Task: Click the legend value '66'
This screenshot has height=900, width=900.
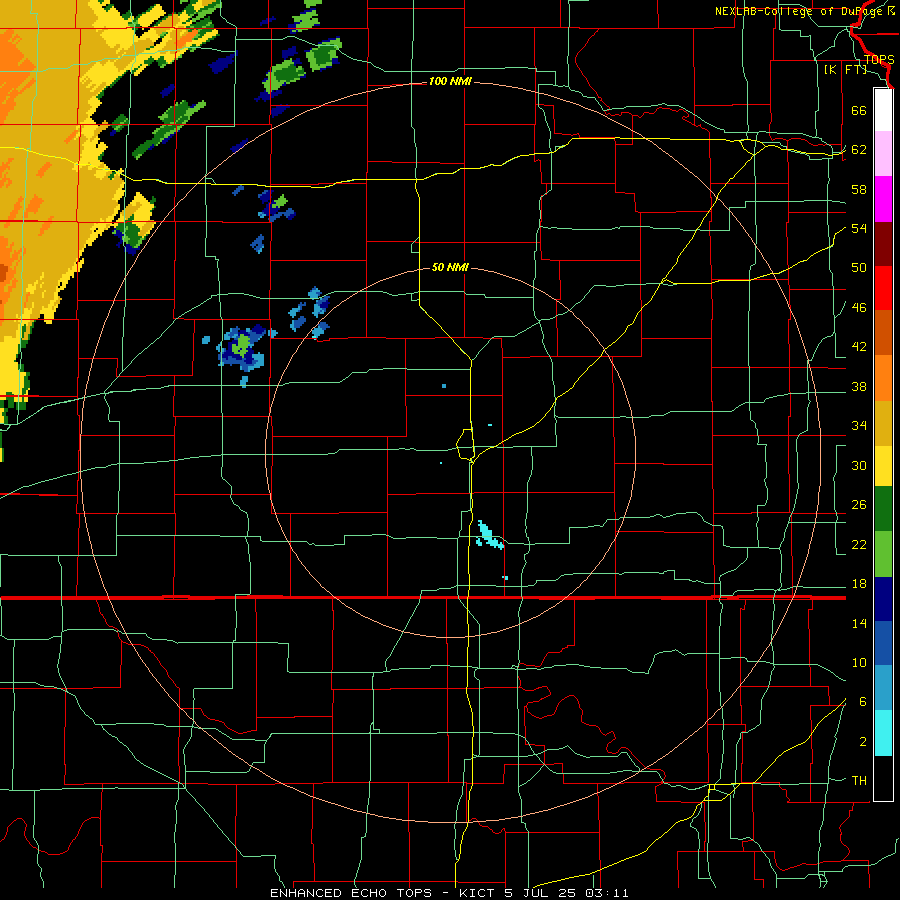Action: 859,111
